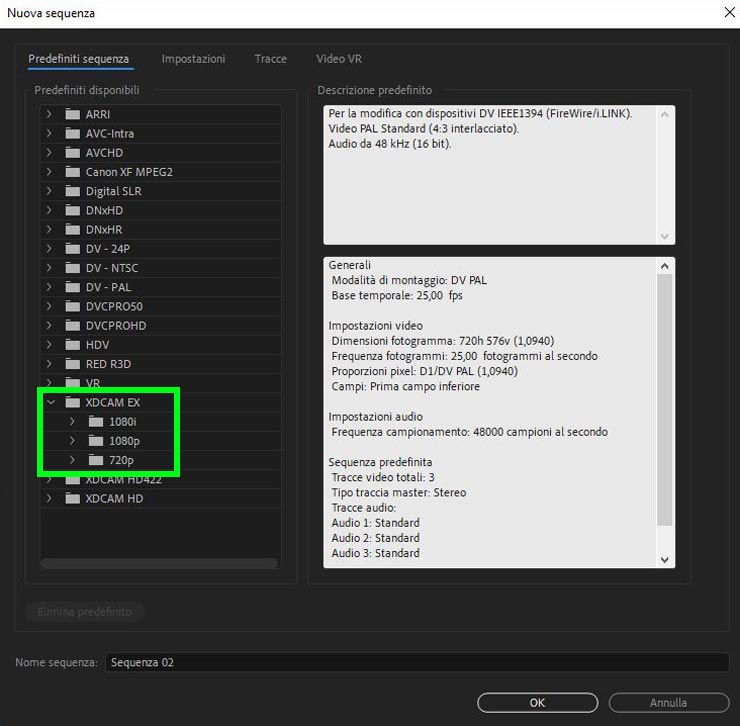Image resolution: width=740 pixels, height=726 pixels.
Task: Click the HDV folder icon
Action: (x=72, y=345)
